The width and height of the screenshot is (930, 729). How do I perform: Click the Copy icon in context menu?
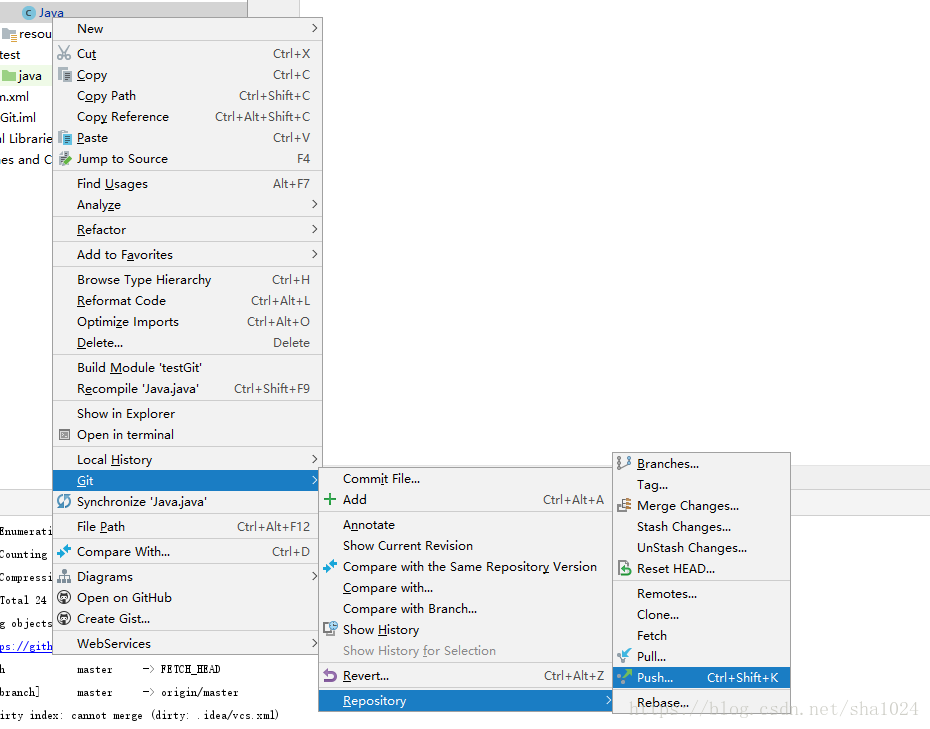click(x=65, y=75)
